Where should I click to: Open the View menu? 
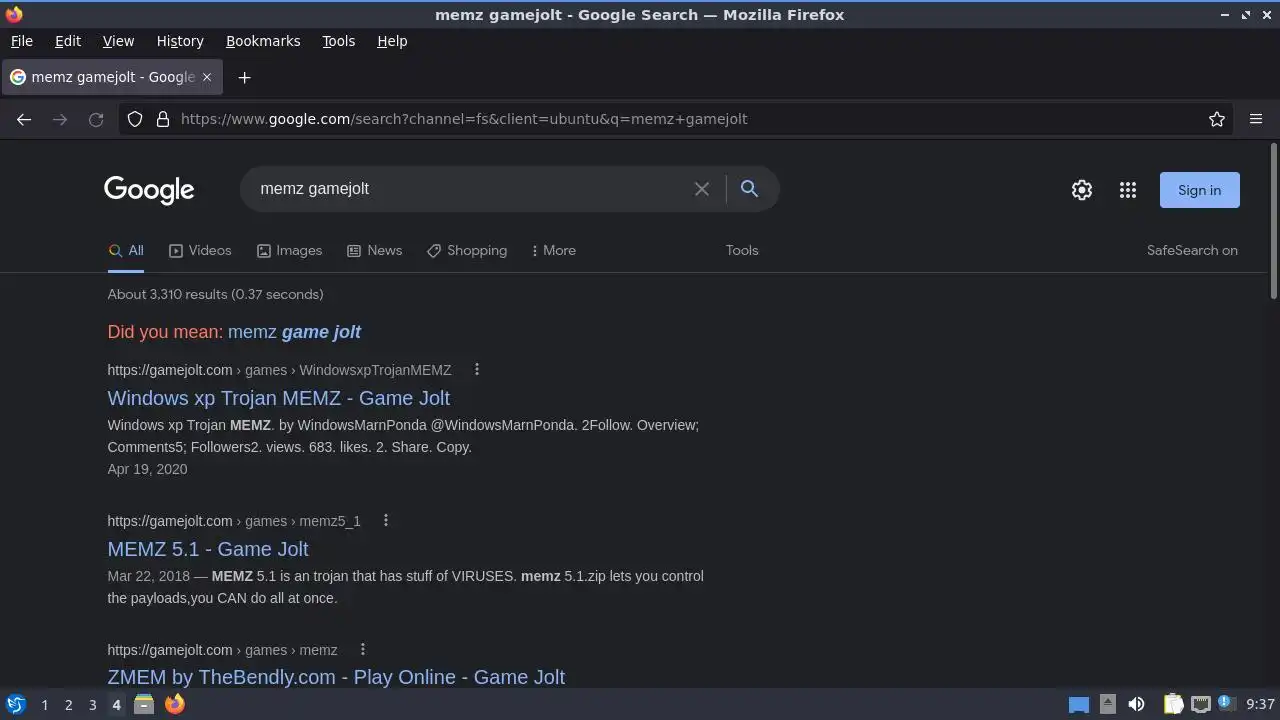coord(118,41)
